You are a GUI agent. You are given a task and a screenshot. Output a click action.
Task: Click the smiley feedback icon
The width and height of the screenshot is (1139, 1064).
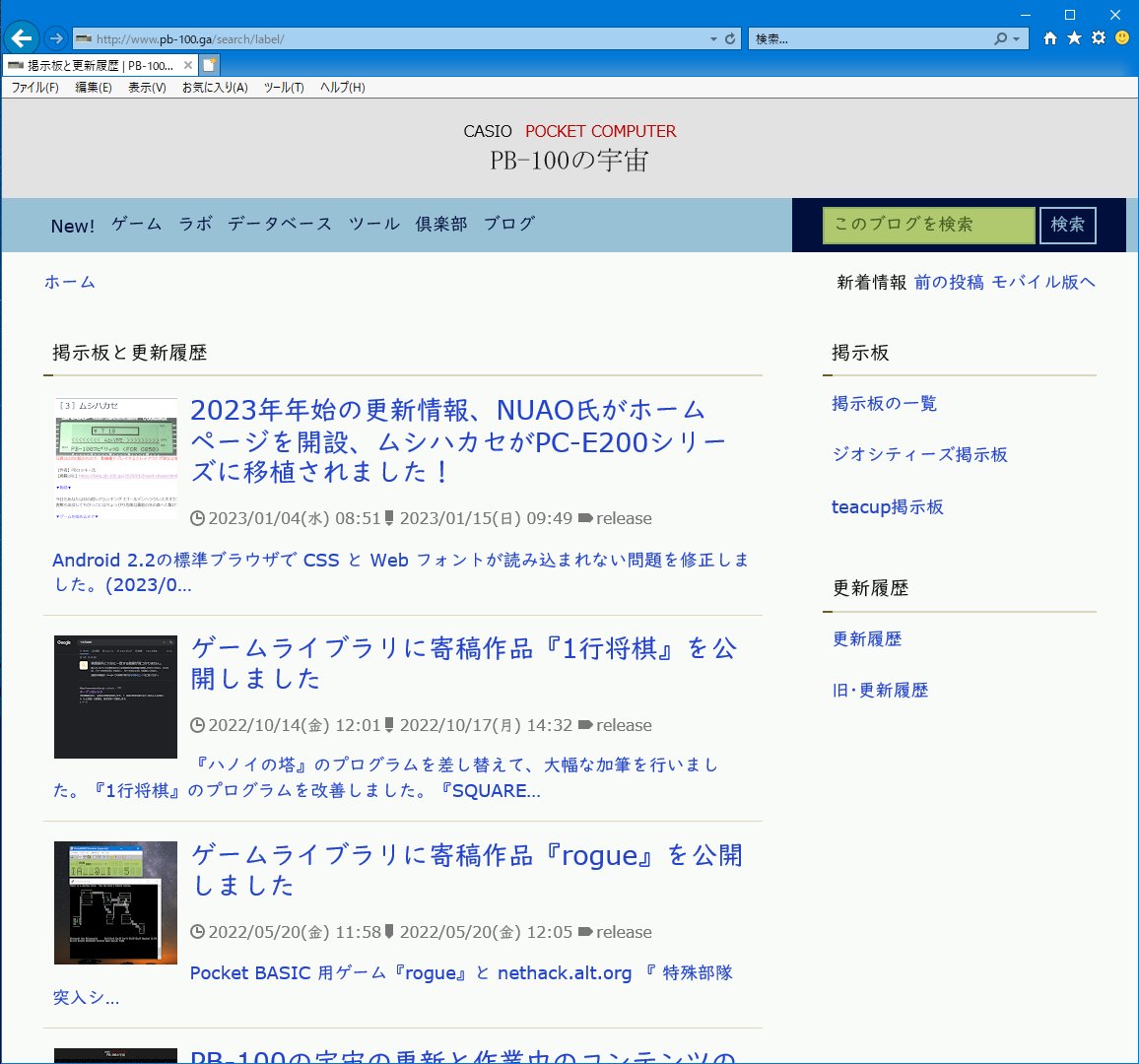(x=1122, y=37)
